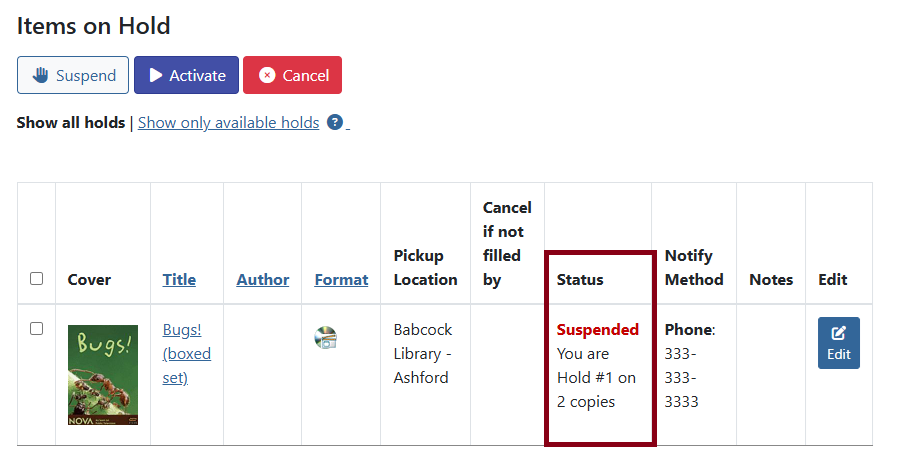
Task: Click the DVD format icon
Action: coord(326,338)
